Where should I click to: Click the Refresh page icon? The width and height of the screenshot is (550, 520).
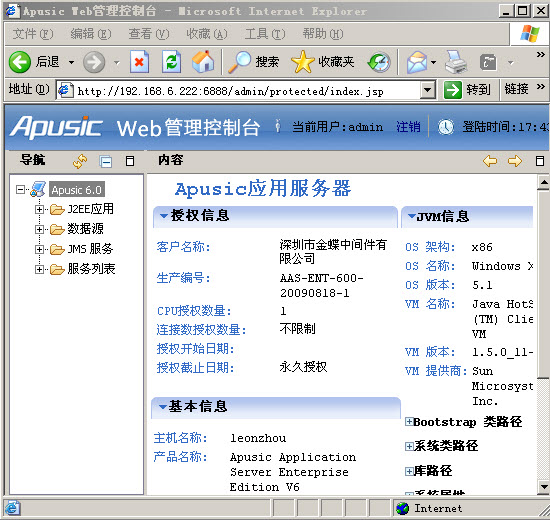click(x=171, y=62)
